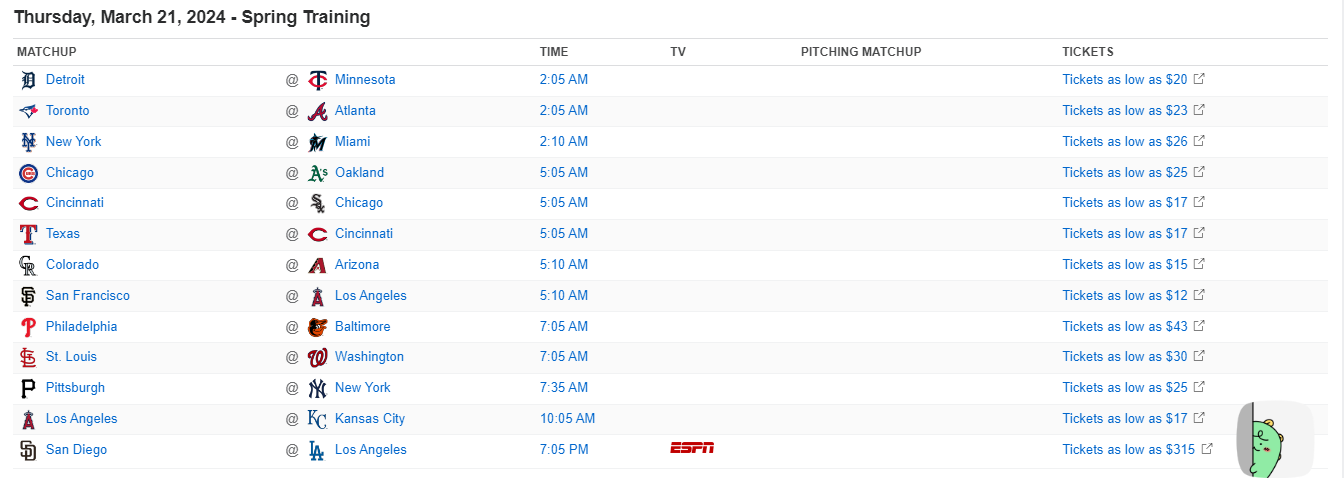
Task: Click the 7:35 AM game time
Action: point(564,387)
